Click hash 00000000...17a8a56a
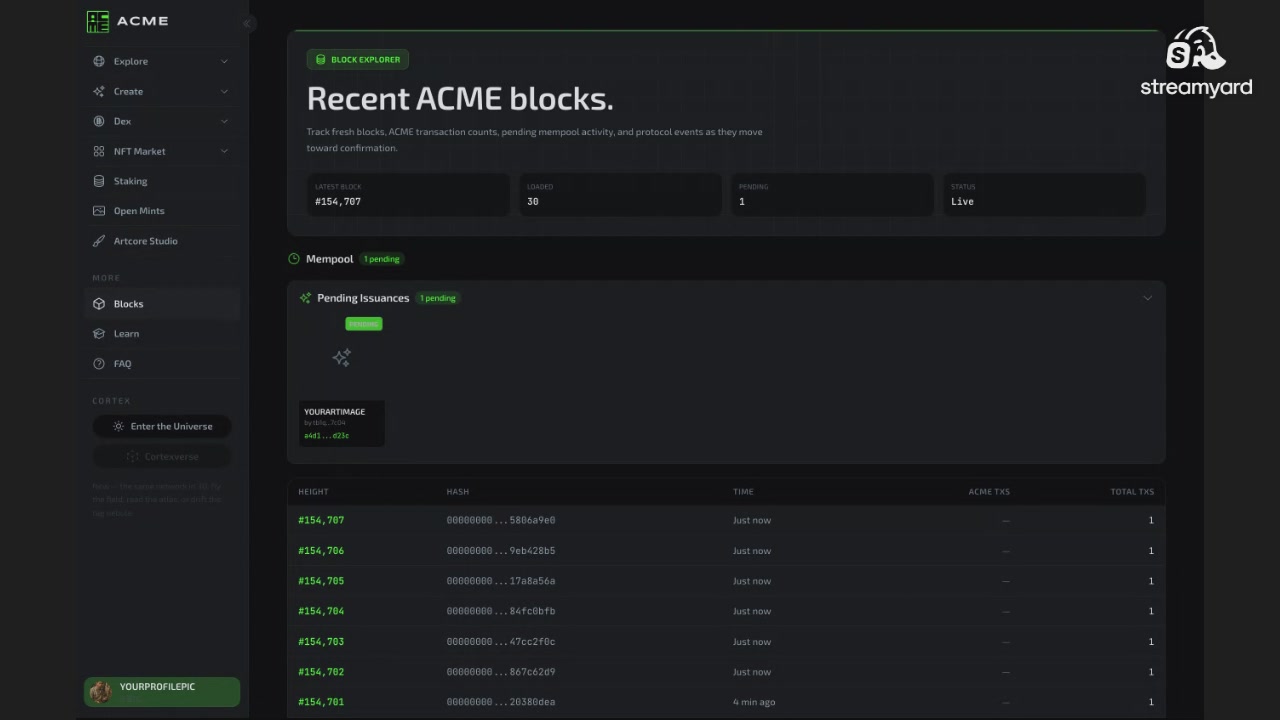The width and height of the screenshot is (1280, 720). coord(501,581)
